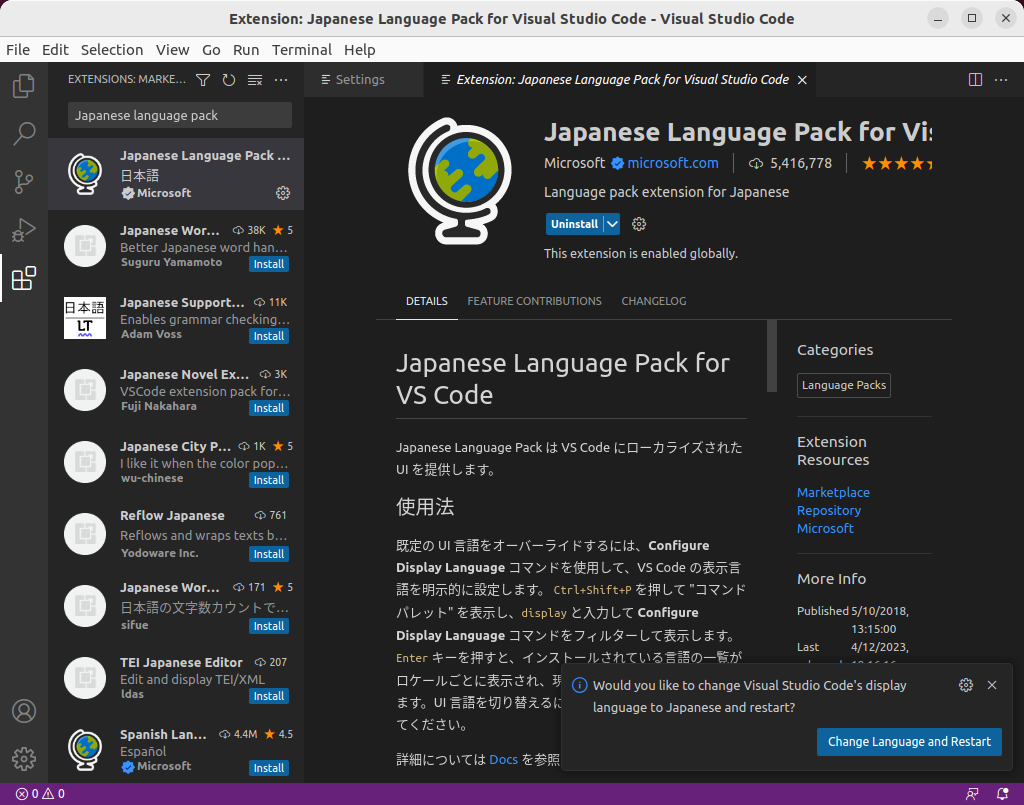Select the Extensions view icon
This screenshot has height=805, width=1024.
point(24,278)
